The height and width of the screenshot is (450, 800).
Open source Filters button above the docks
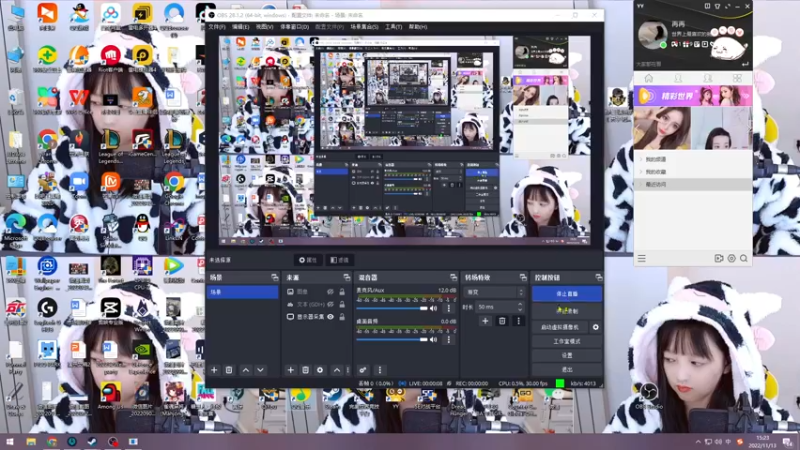[x=339, y=260]
